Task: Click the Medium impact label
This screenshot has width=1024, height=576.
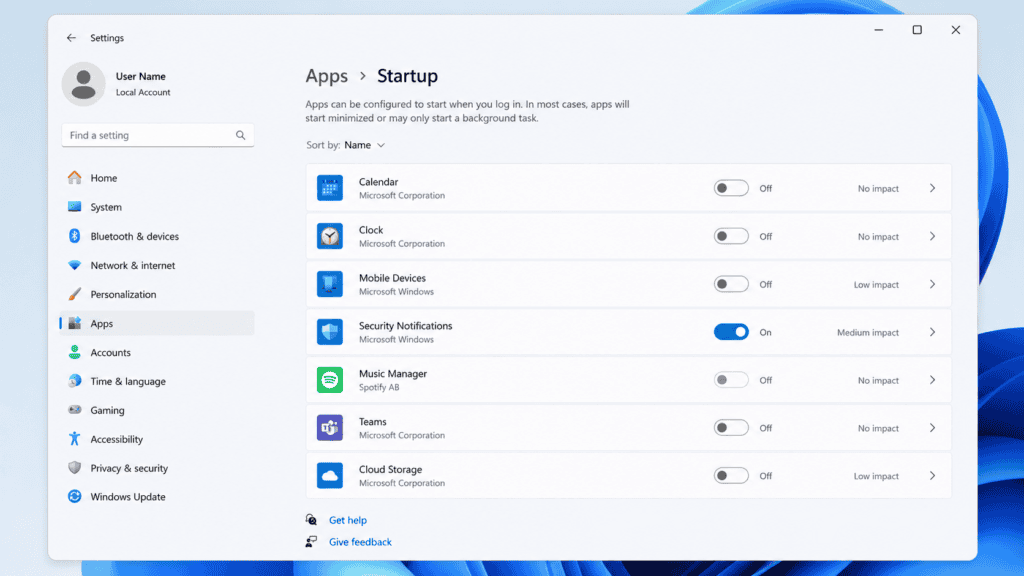Action: tap(868, 332)
